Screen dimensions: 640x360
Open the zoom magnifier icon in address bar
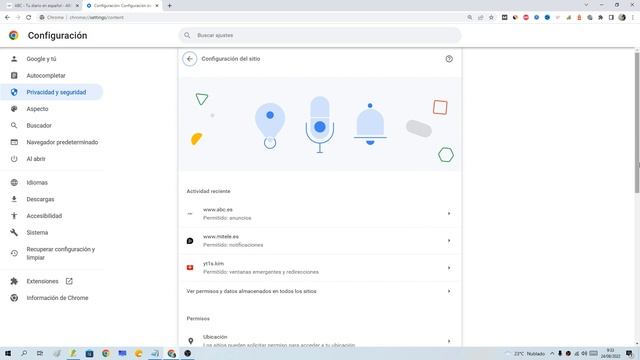[470, 18]
